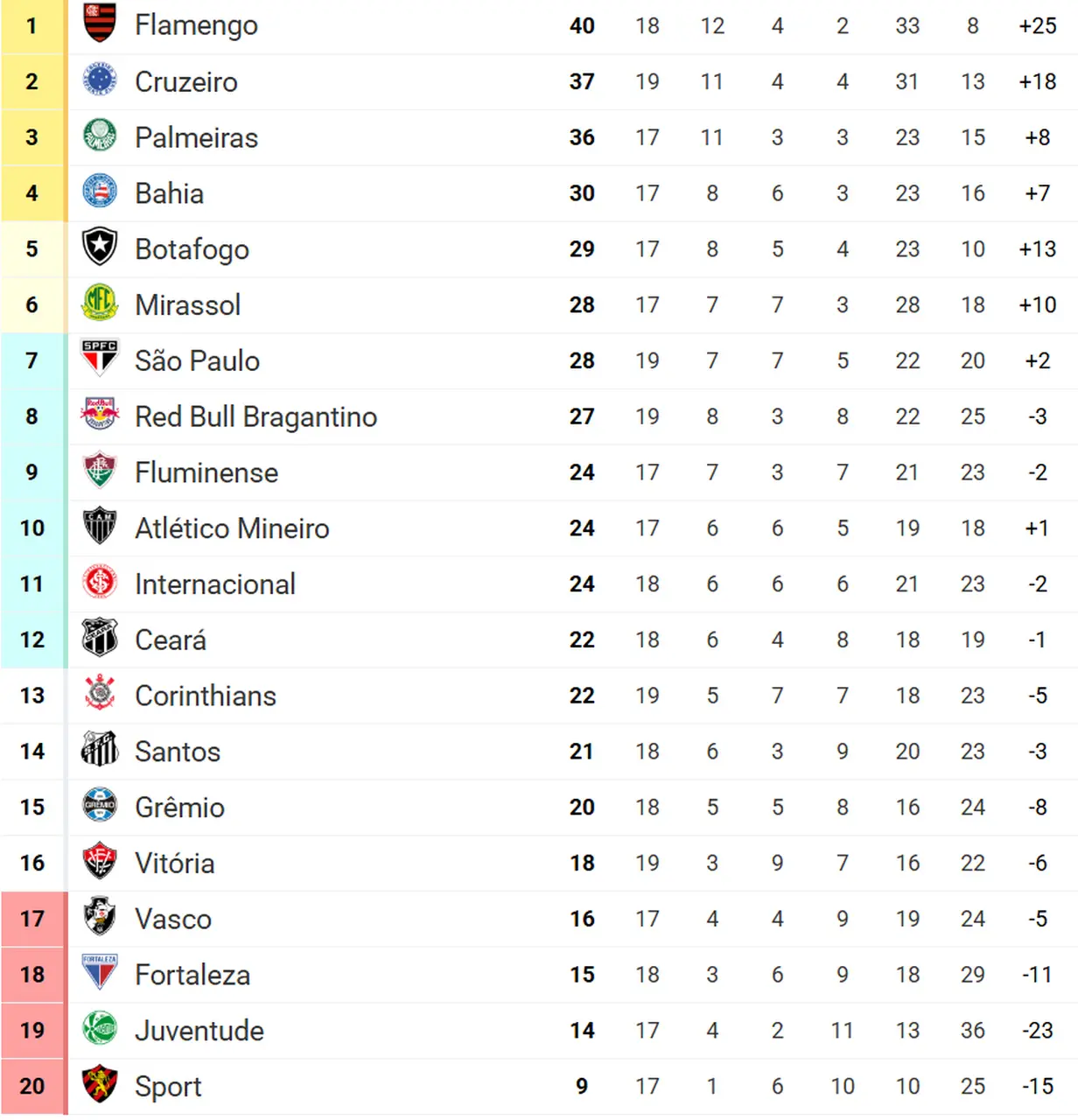This screenshot has width=1078, height=1120.
Task: Open the Fluminense team page link
Action: coord(206,472)
